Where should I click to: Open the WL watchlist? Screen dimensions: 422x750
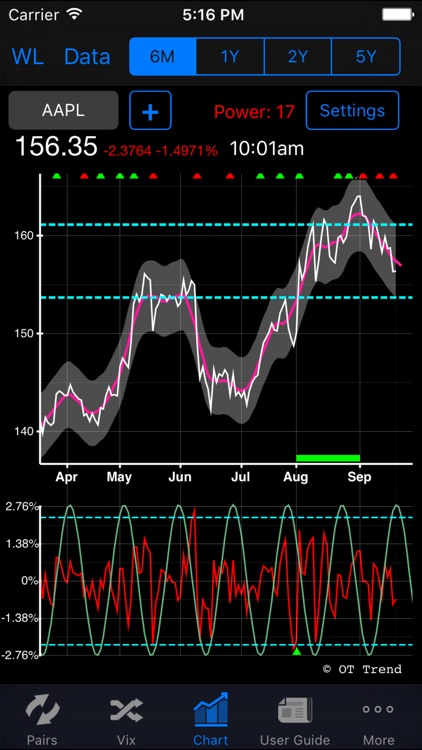[28, 56]
